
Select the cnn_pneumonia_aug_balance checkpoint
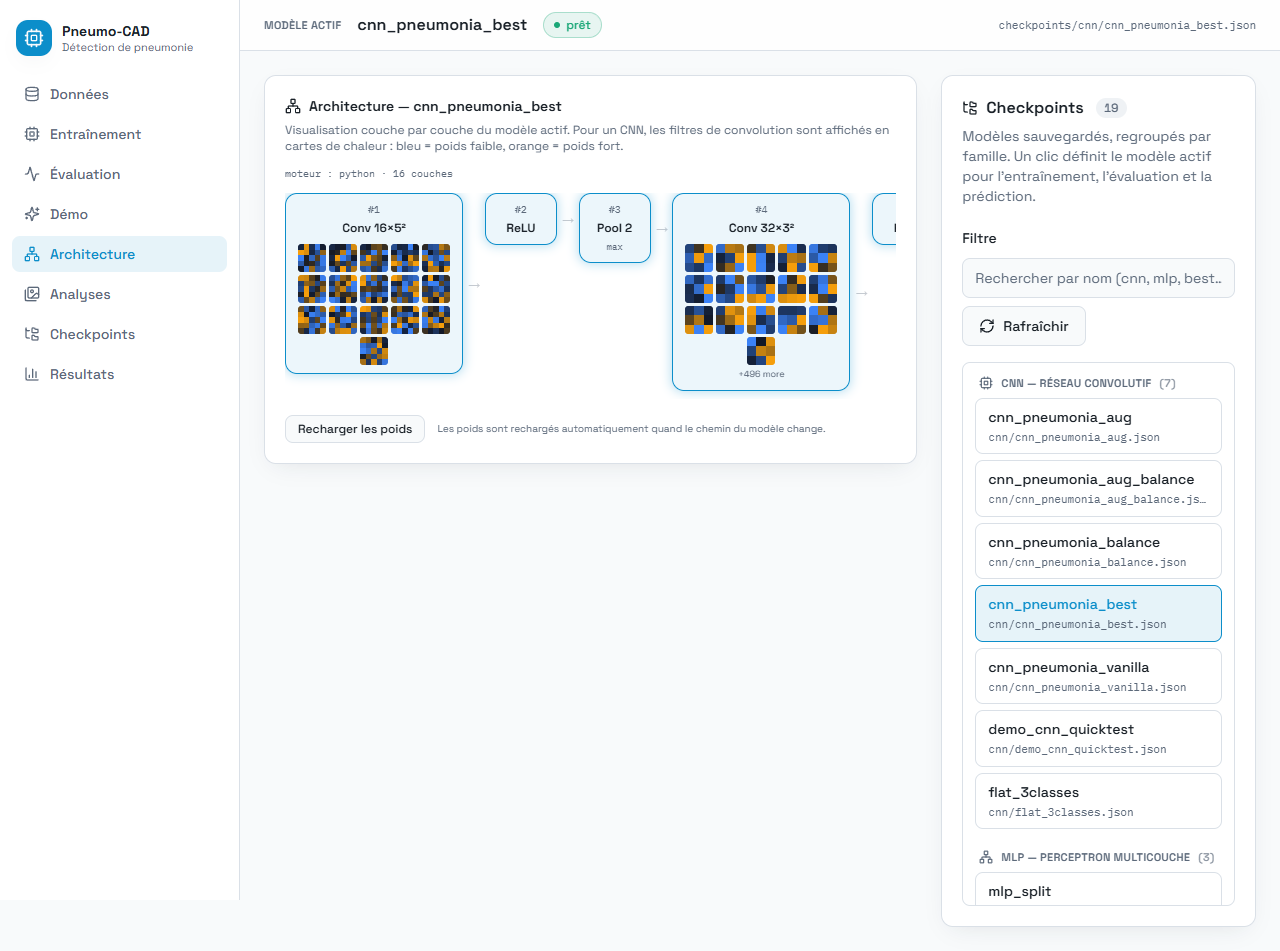[1098, 488]
